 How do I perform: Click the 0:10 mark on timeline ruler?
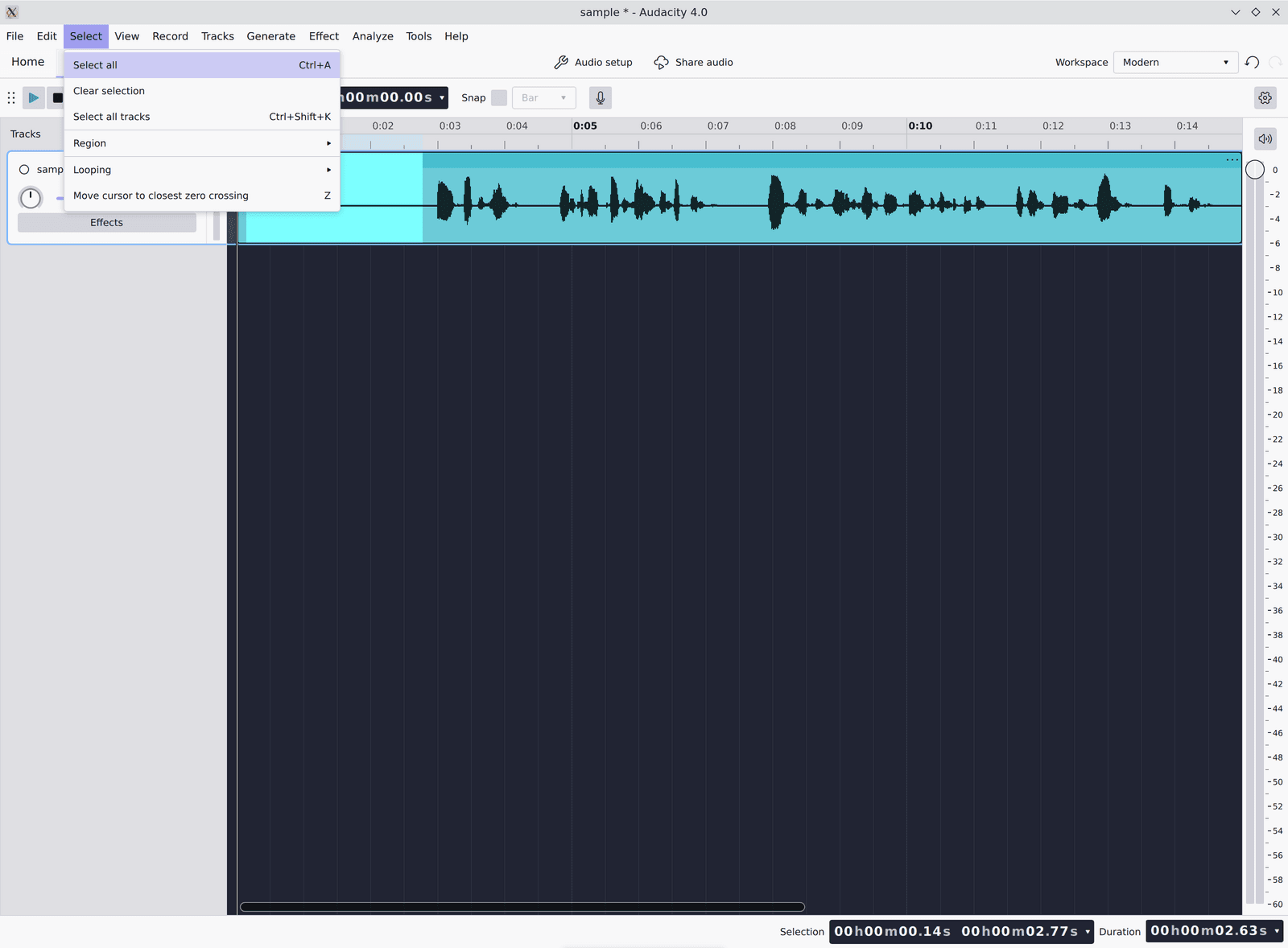[x=920, y=126]
